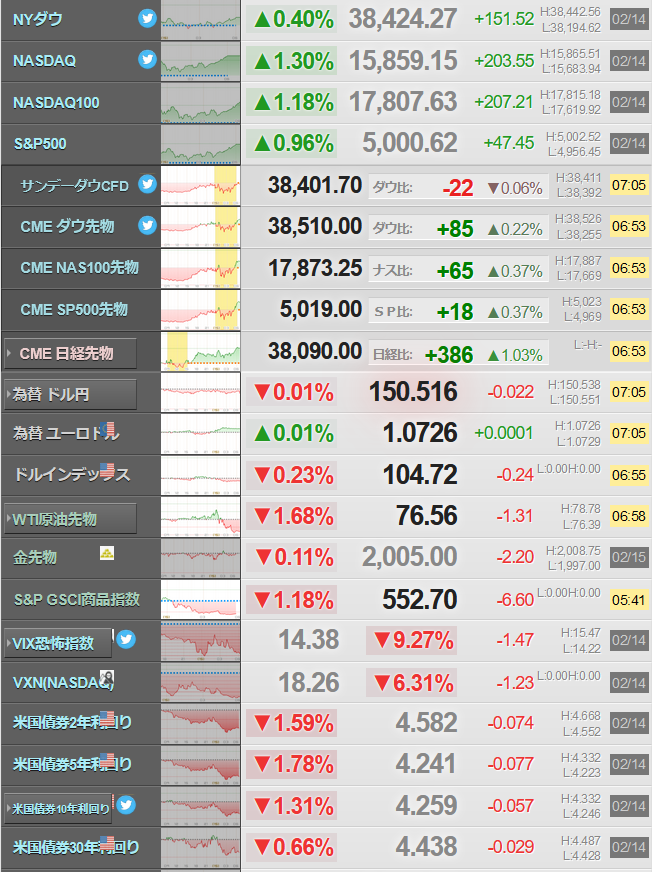Click the Twitter icon beside 米国債券10年利回り

(x=126, y=805)
